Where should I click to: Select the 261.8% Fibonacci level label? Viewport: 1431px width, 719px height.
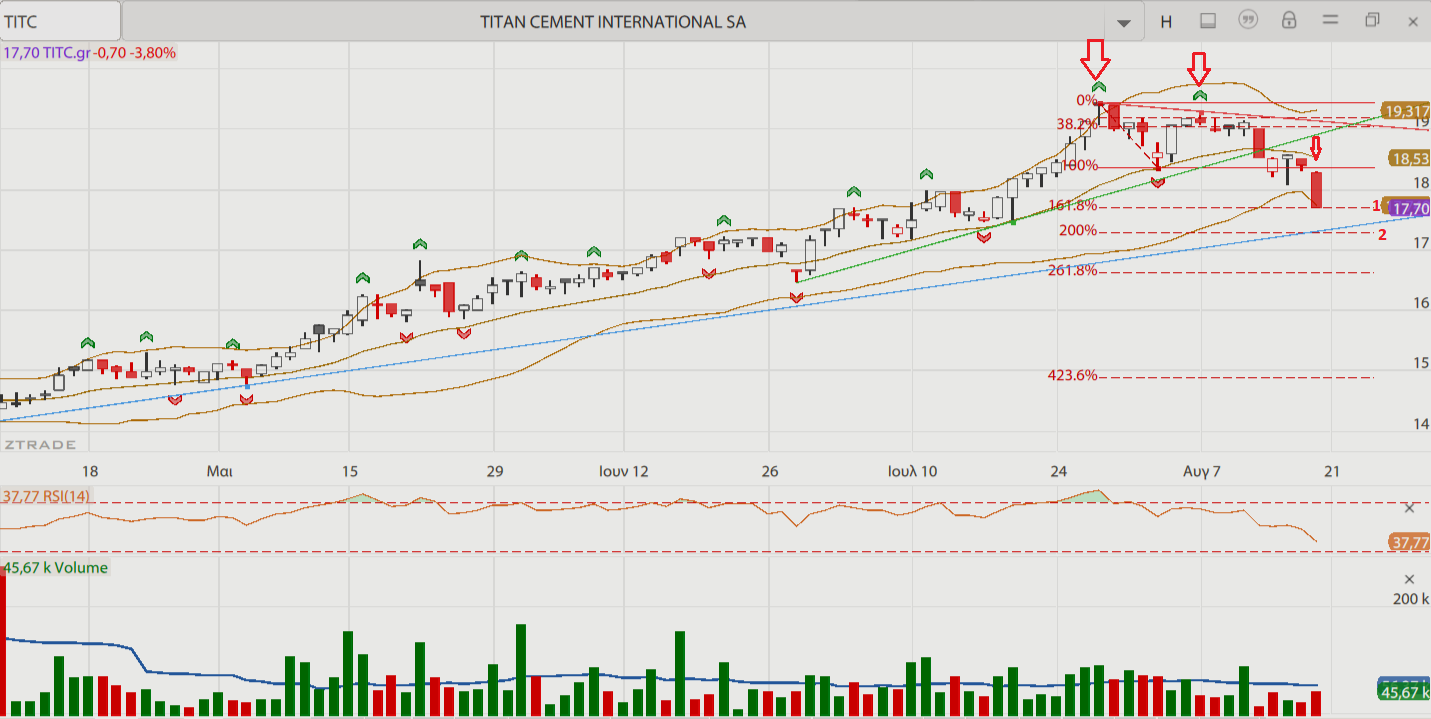[1073, 270]
